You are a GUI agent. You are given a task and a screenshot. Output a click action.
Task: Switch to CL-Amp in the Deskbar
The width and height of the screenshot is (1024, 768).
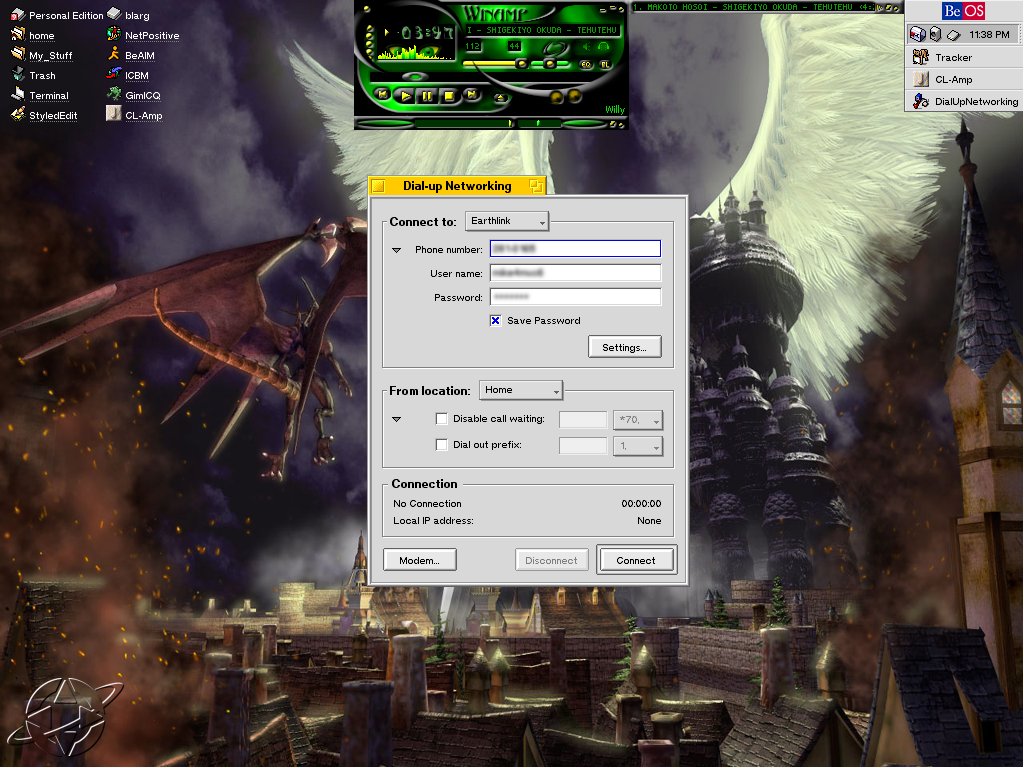tap(963, 80)
